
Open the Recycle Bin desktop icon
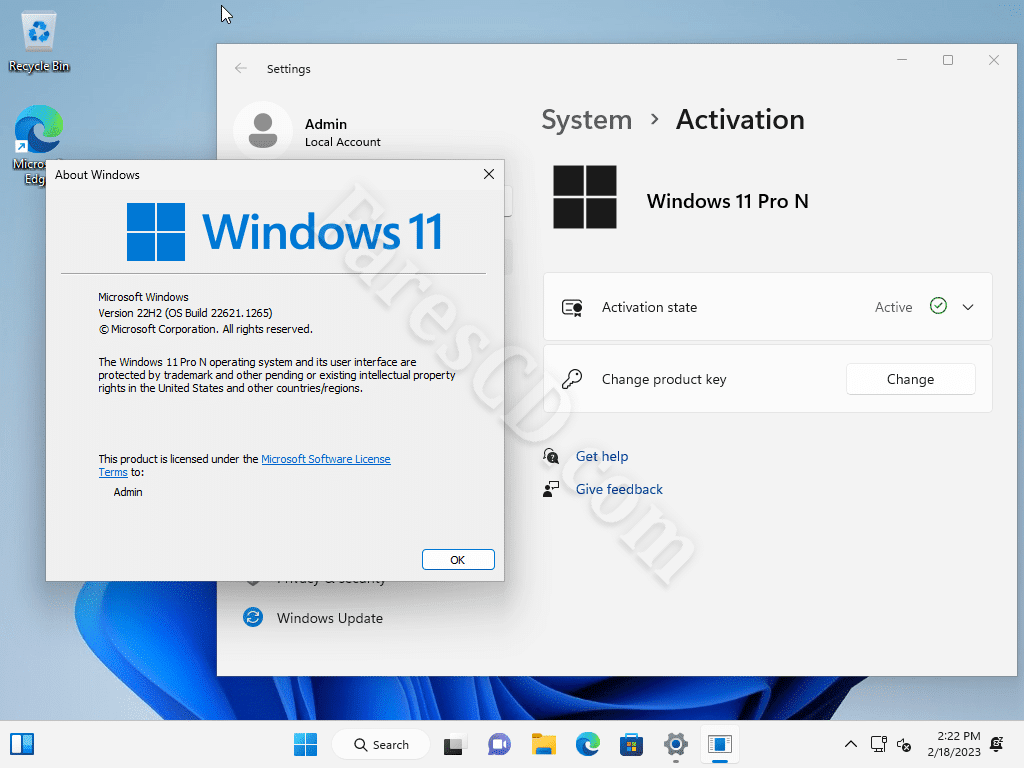point(39,42)
